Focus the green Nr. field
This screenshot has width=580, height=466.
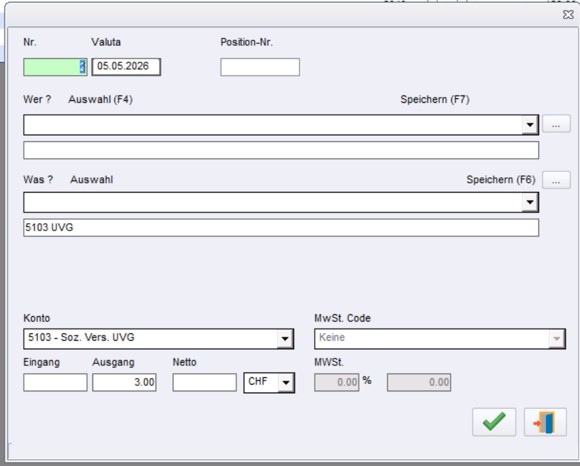pos(55,67)
